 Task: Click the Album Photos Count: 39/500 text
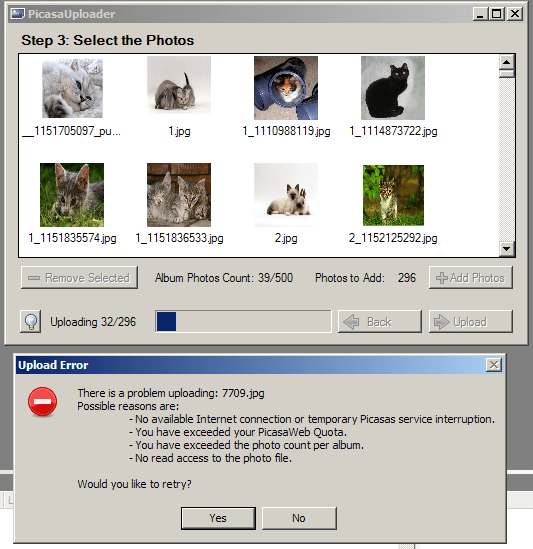tap(224, 278)
